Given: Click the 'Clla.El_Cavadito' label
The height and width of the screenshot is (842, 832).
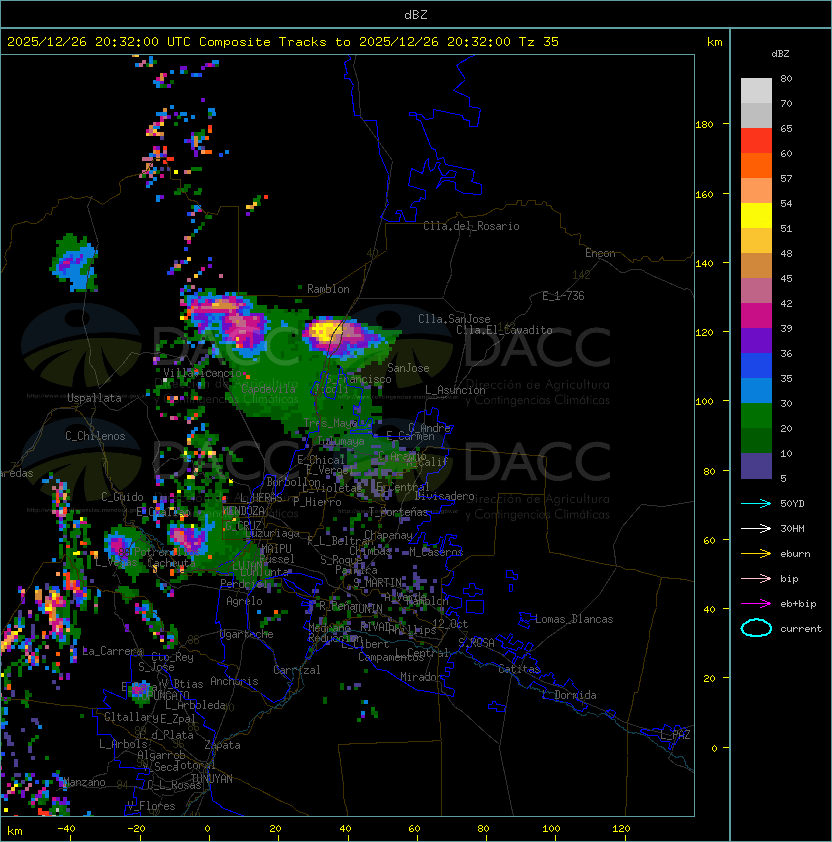Looking at the screenshot, I should point(504,330).
